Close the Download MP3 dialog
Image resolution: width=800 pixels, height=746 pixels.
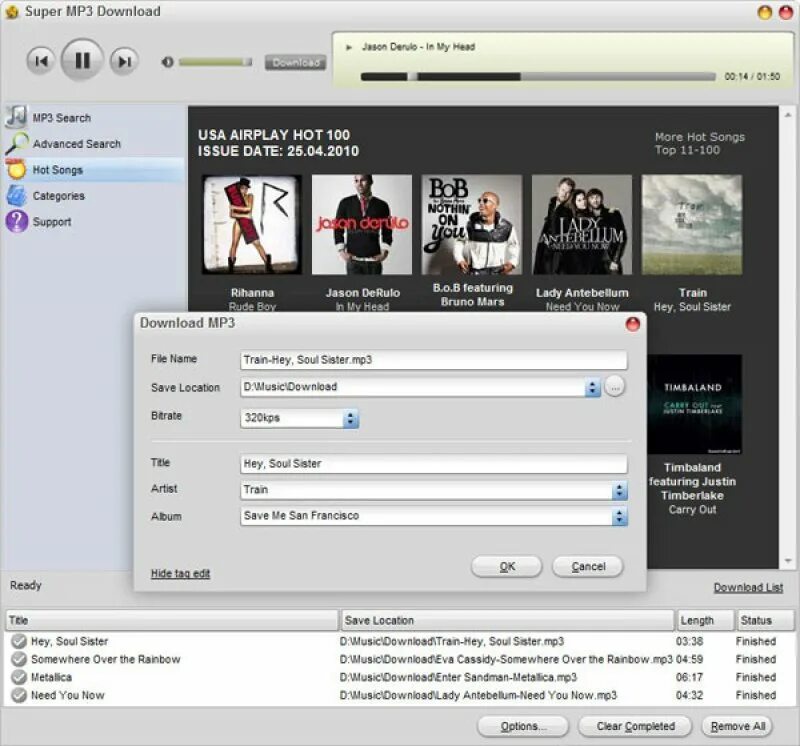(x=633, y=324)
